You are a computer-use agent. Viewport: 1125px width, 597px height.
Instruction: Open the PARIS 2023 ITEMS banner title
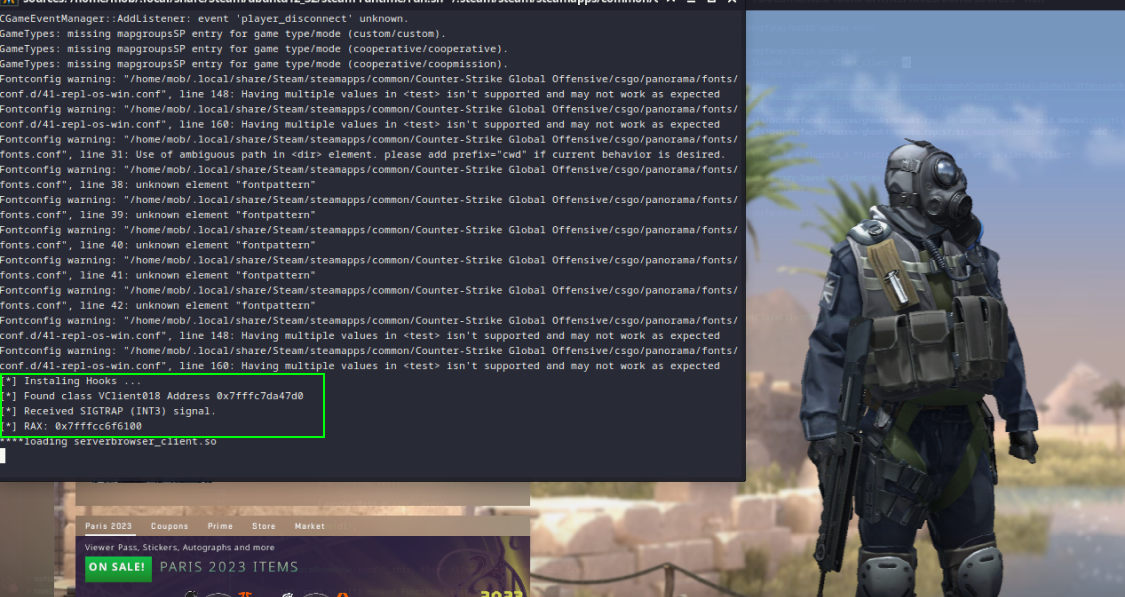229,567
